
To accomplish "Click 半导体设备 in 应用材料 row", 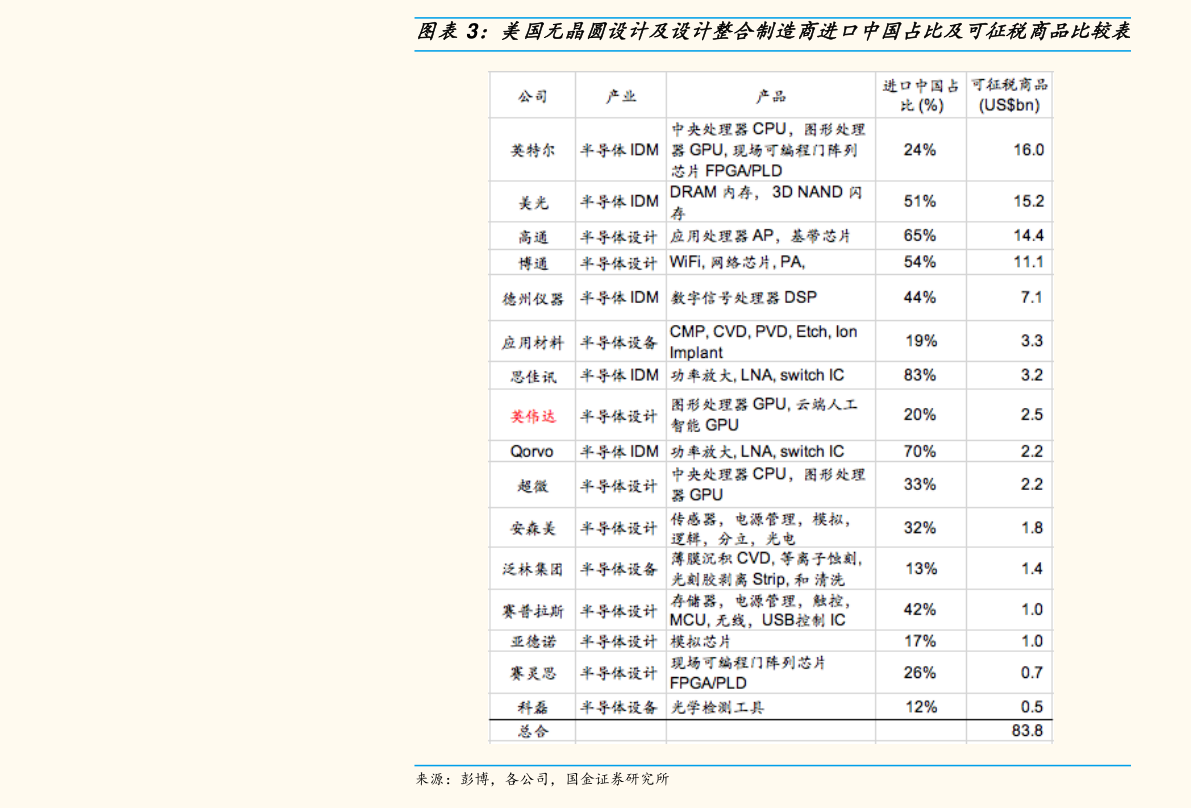I will coord(618,342).
